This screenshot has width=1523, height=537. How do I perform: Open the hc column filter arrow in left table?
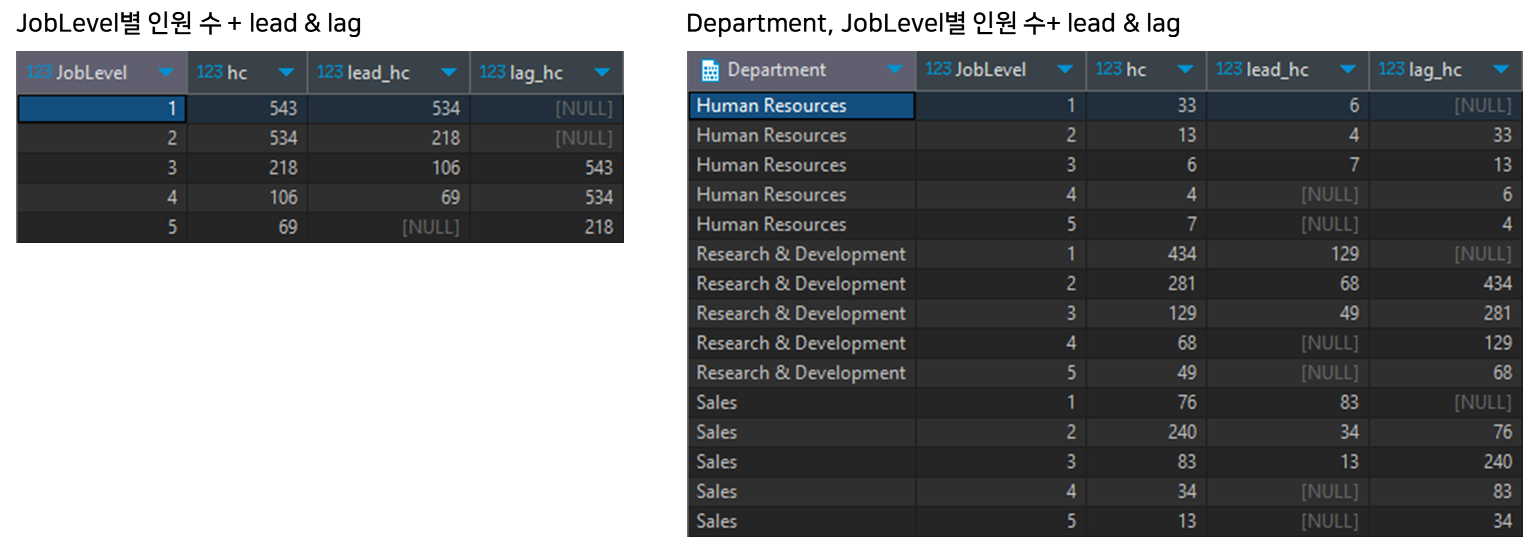click(x=286, y=72)
